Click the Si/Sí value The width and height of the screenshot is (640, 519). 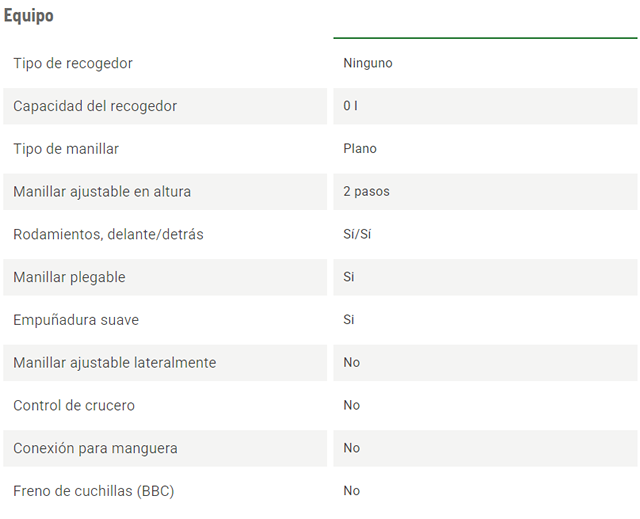pos(358,234)
